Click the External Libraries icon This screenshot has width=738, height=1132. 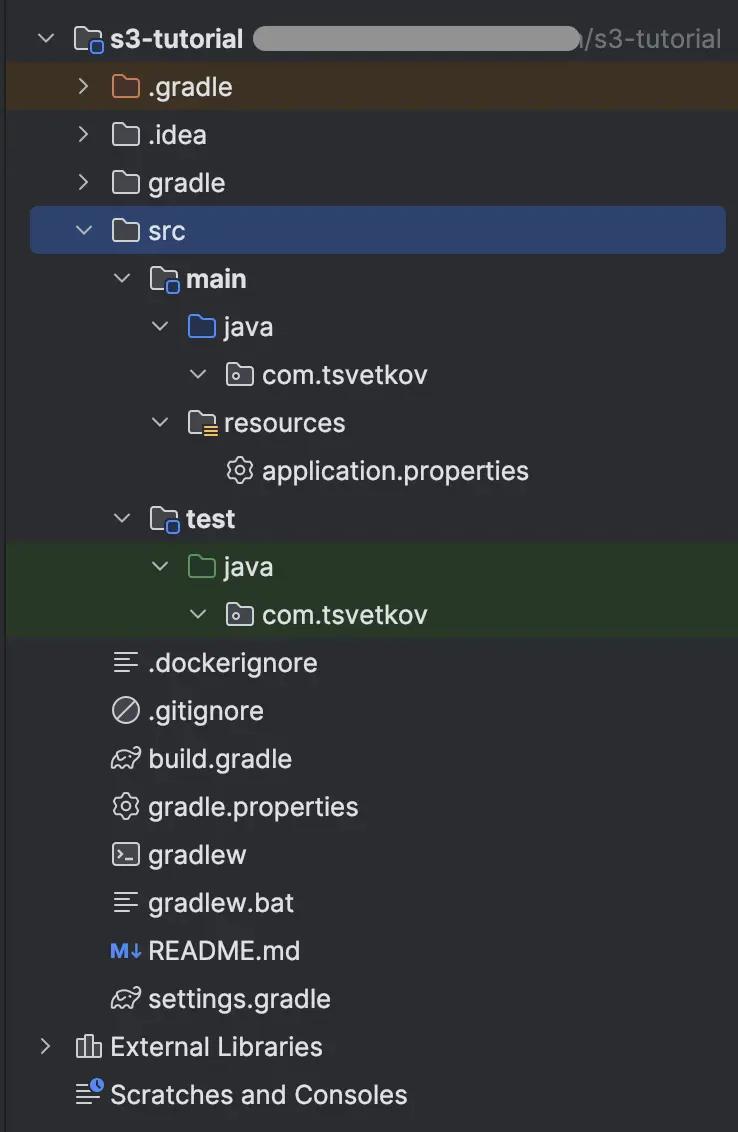89,1046
